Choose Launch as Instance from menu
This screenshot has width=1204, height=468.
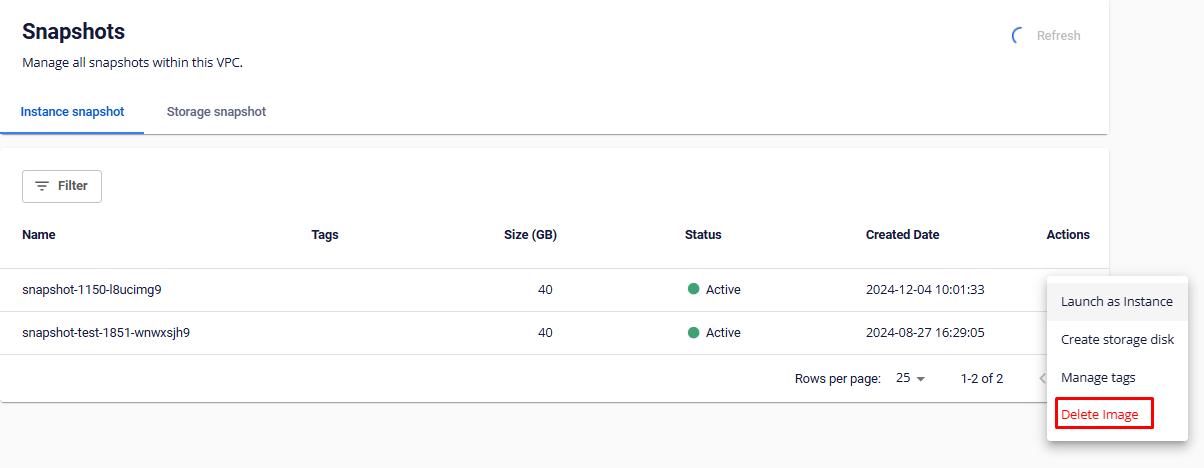click(x=1116, y=301)
